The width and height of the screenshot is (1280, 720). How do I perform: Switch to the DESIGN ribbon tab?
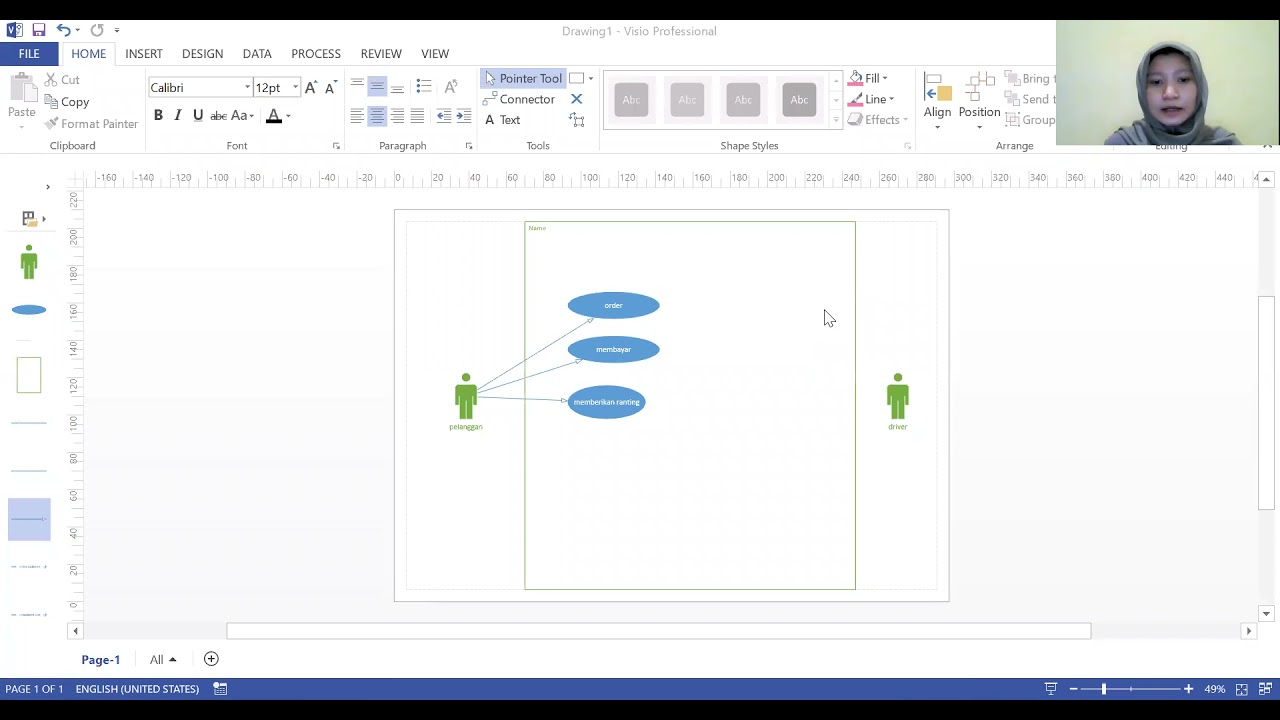coord(202,54)
